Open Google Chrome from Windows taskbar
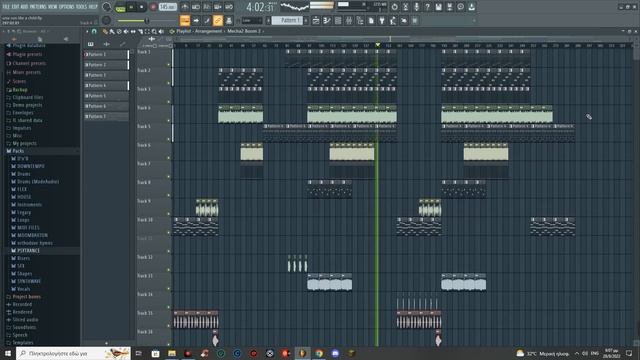This screenshot has height=360, width=640. 319,353
